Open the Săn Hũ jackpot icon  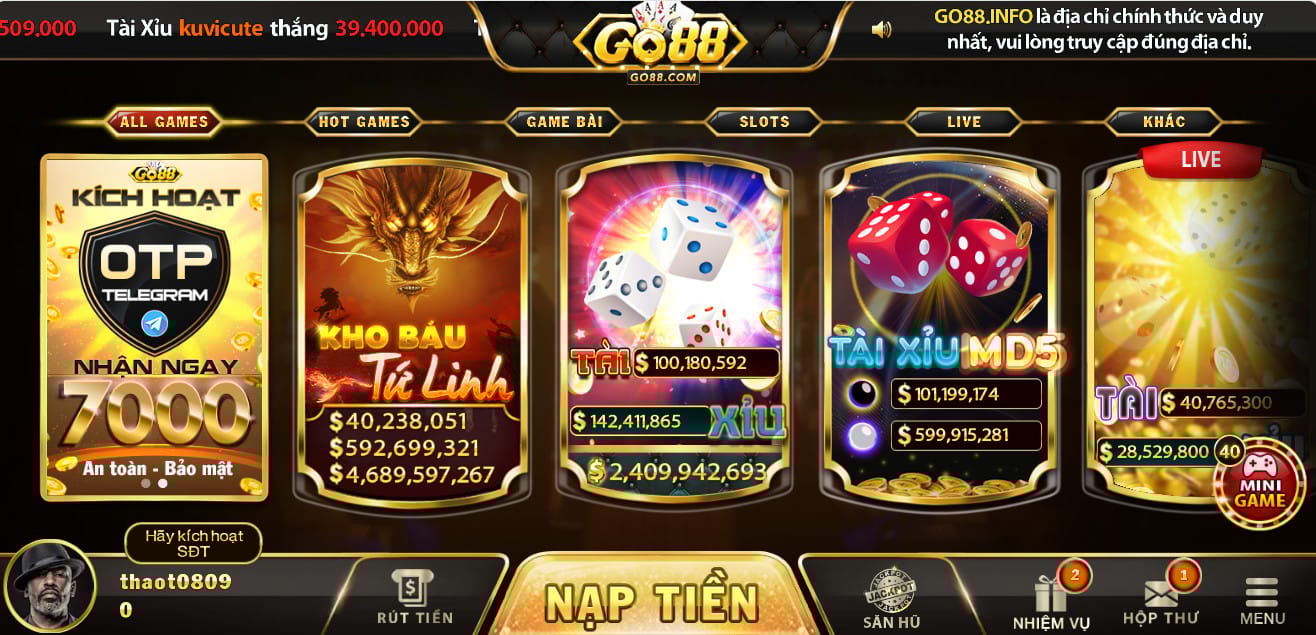[x=891, y=599]
